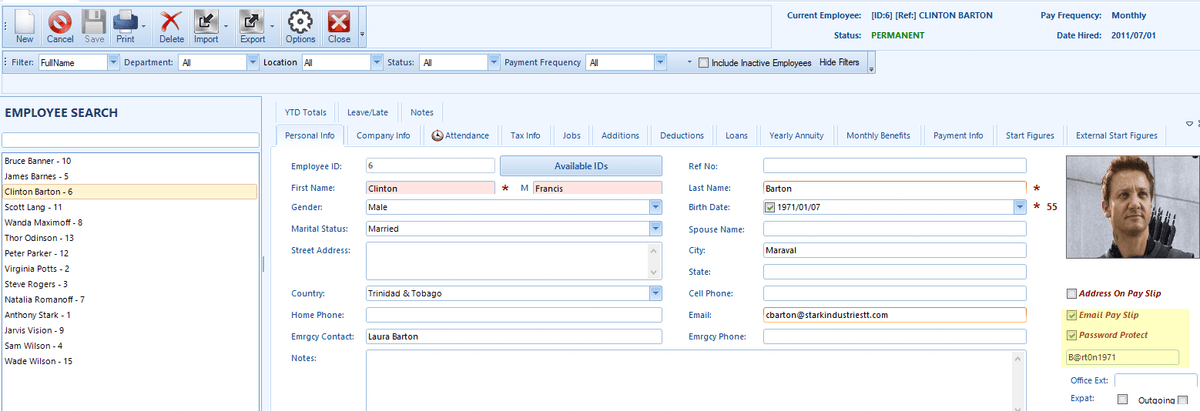Toggle Password Protect checkbox

point(1072,335)
